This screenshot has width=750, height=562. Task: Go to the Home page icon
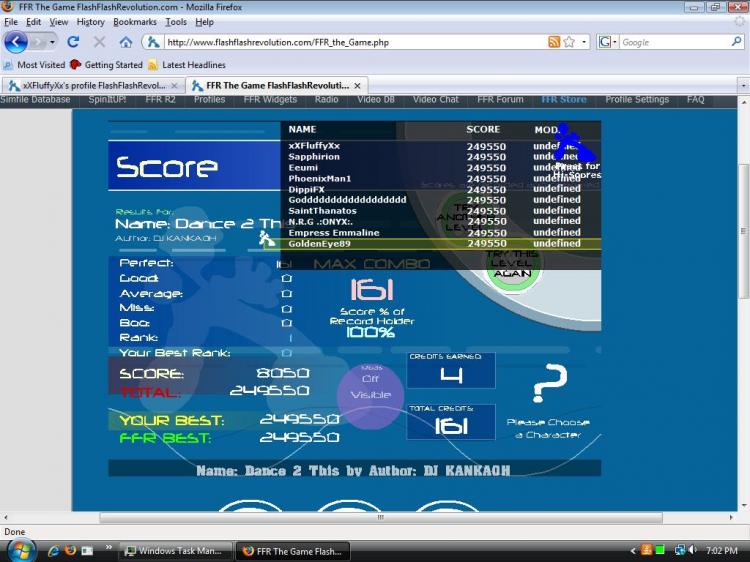tap(126, 42)
